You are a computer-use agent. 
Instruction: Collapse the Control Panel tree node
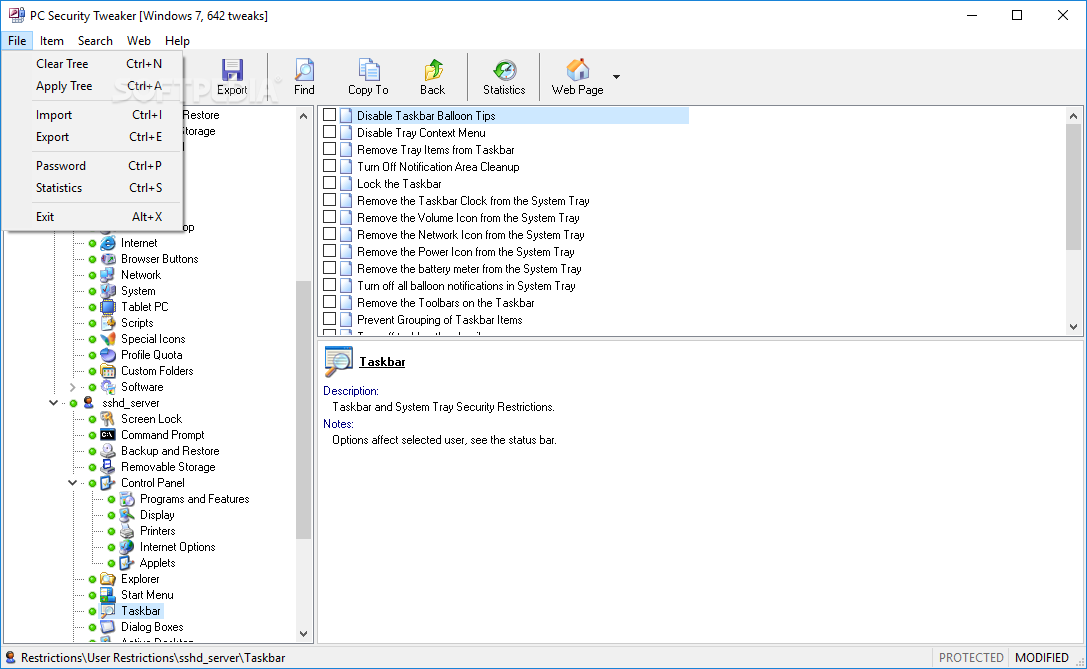[72, 483]
